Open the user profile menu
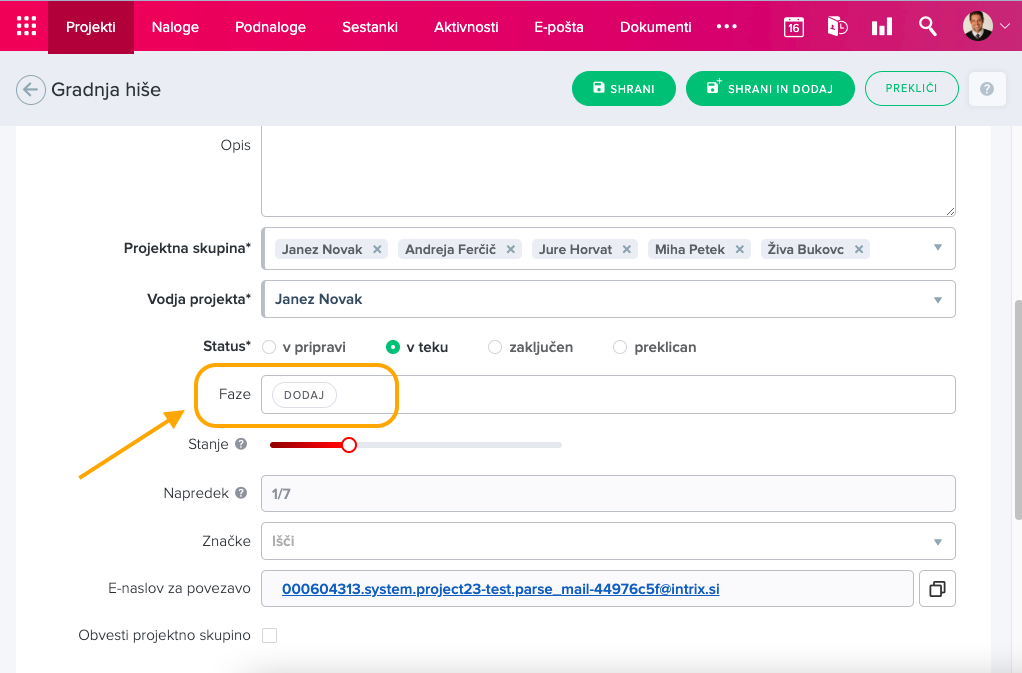Screen dimensions: 1022x673 coord(986,27)
